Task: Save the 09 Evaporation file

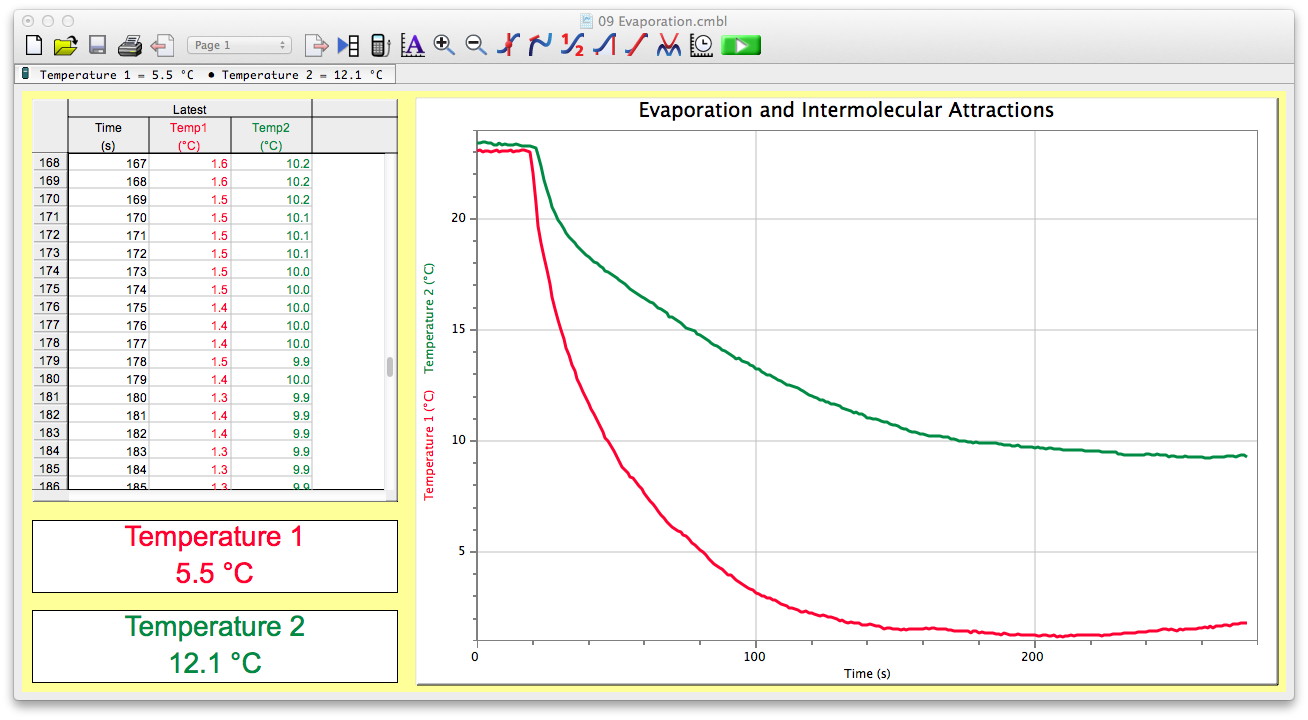Action: [96, 44]
